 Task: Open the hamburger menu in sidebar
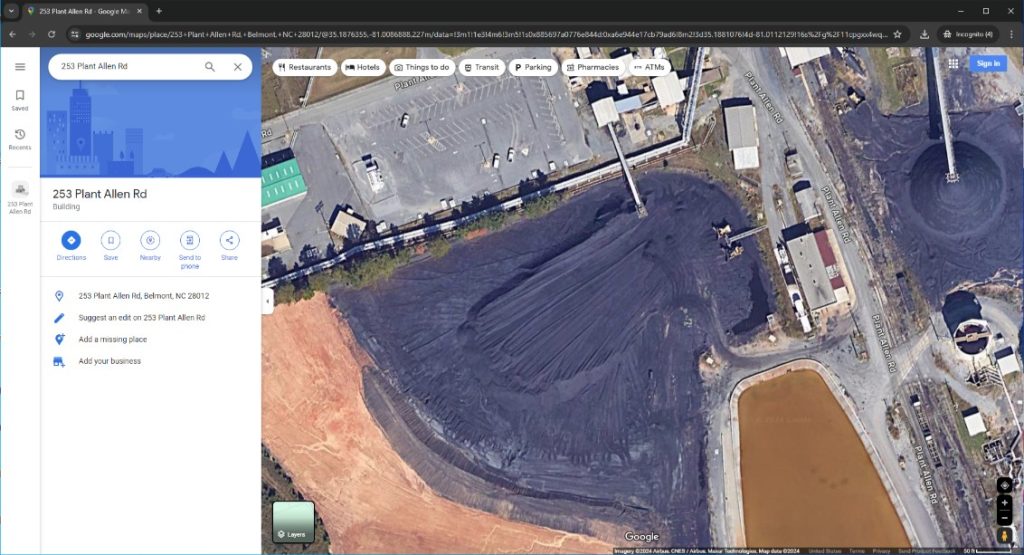click(19, 67)
